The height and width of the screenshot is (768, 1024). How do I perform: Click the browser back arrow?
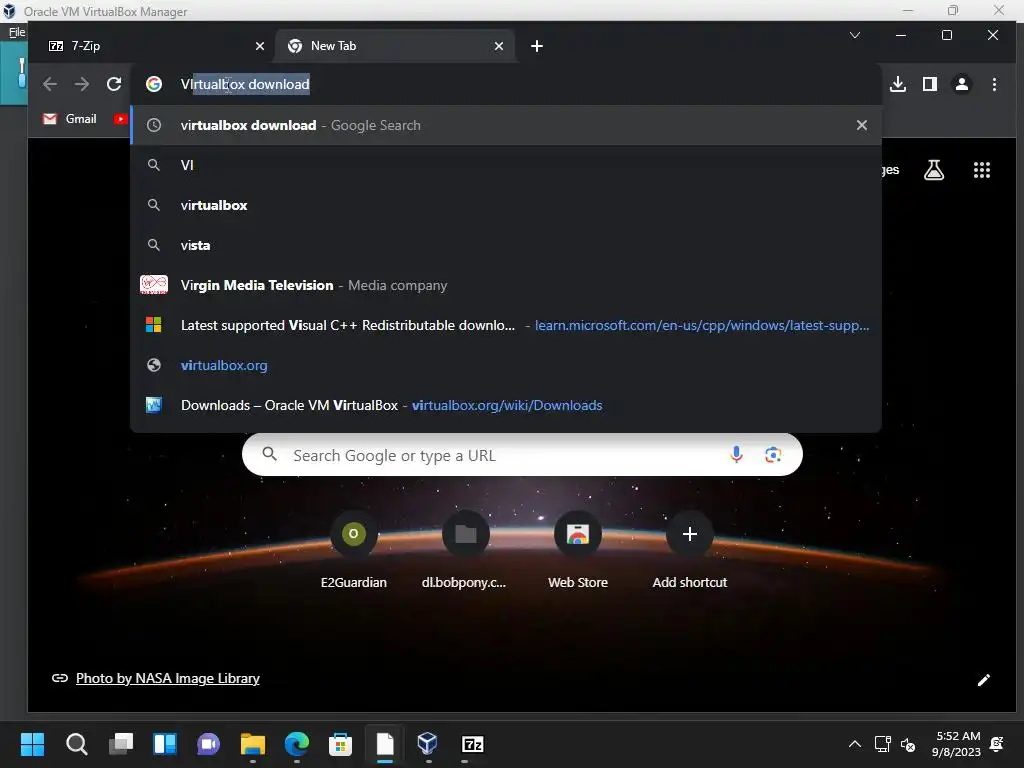[x=50, y=84]
